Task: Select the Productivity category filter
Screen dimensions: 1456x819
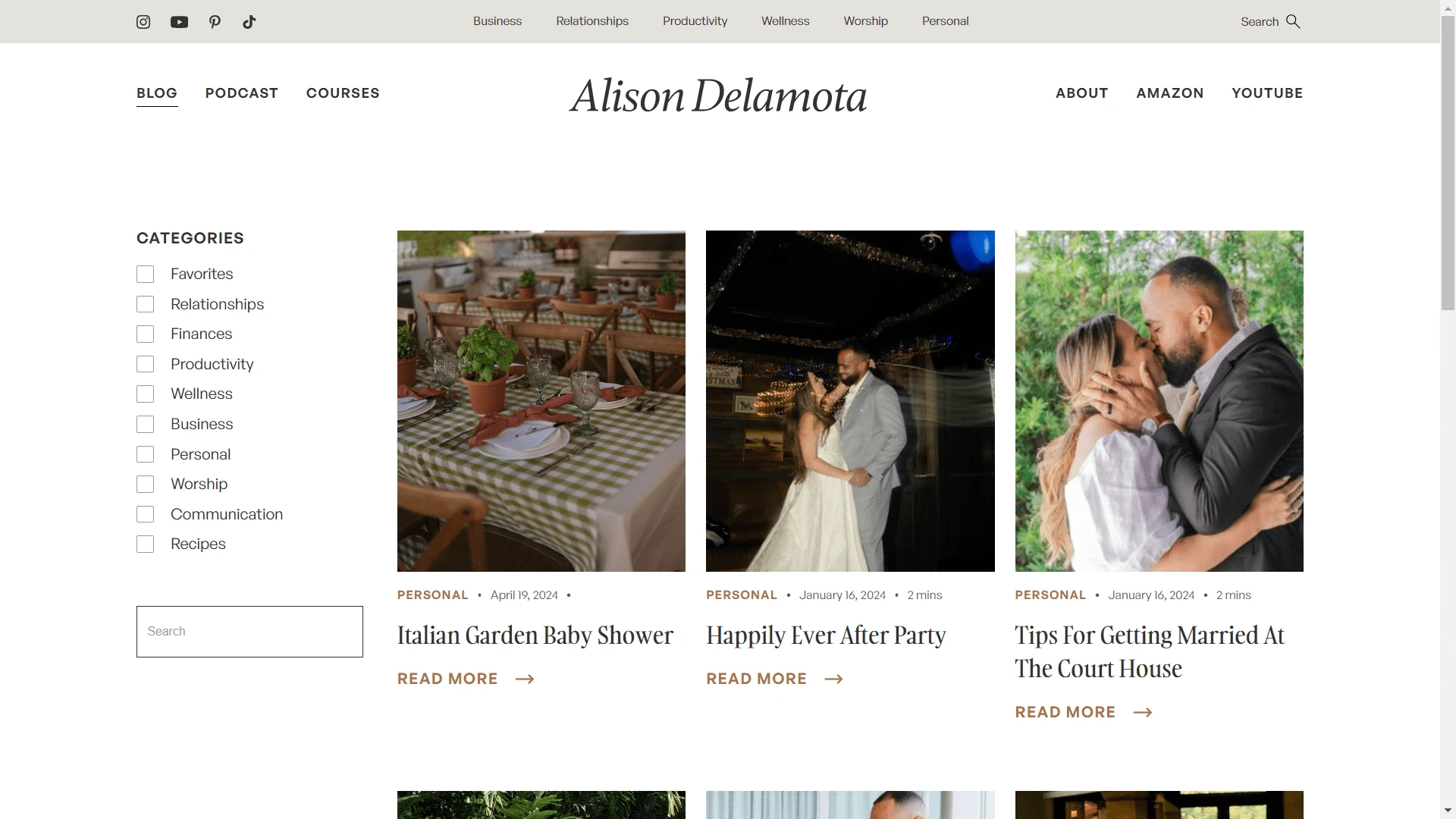Action: click(145, 363)
